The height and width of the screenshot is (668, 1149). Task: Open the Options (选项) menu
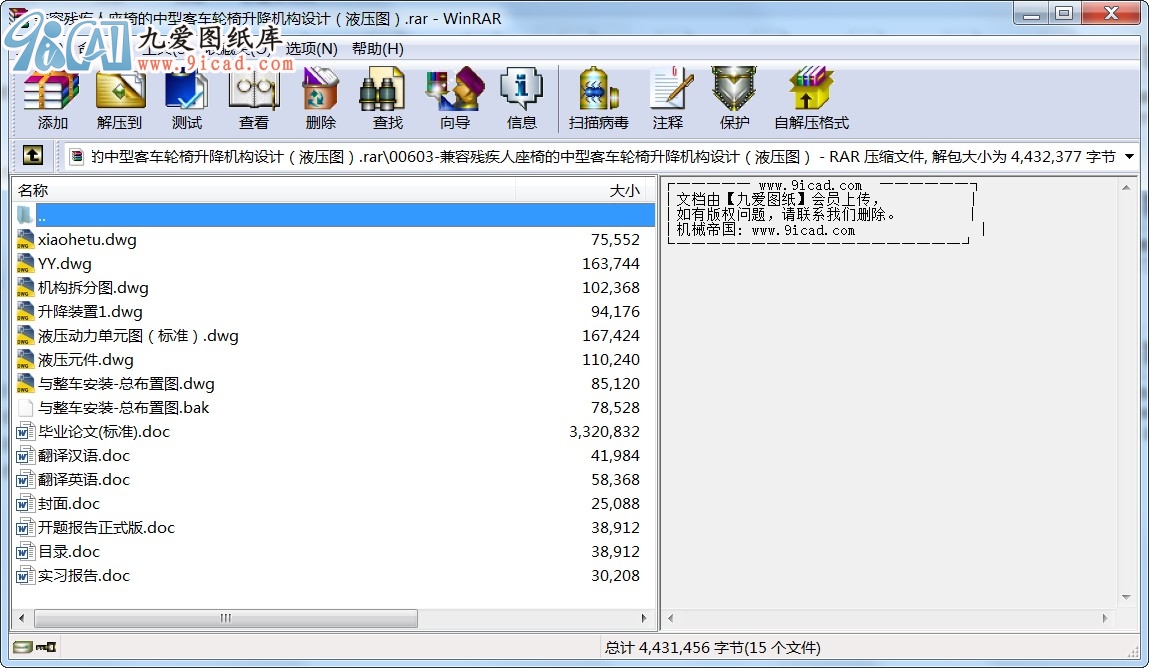(311, 48)
